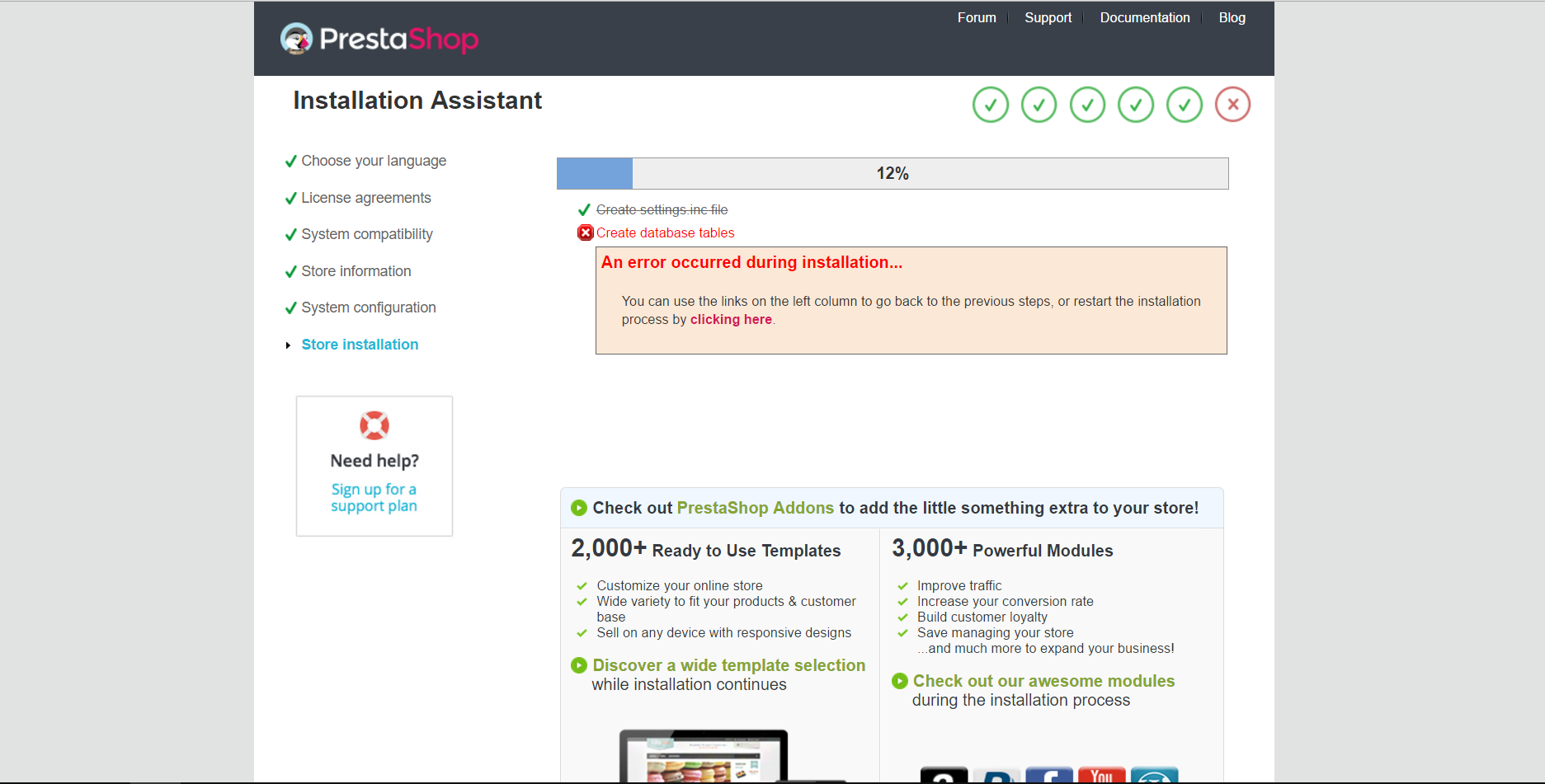1545x784 pixels.
Task: Click the template preview monitor image
Action: 704,755
